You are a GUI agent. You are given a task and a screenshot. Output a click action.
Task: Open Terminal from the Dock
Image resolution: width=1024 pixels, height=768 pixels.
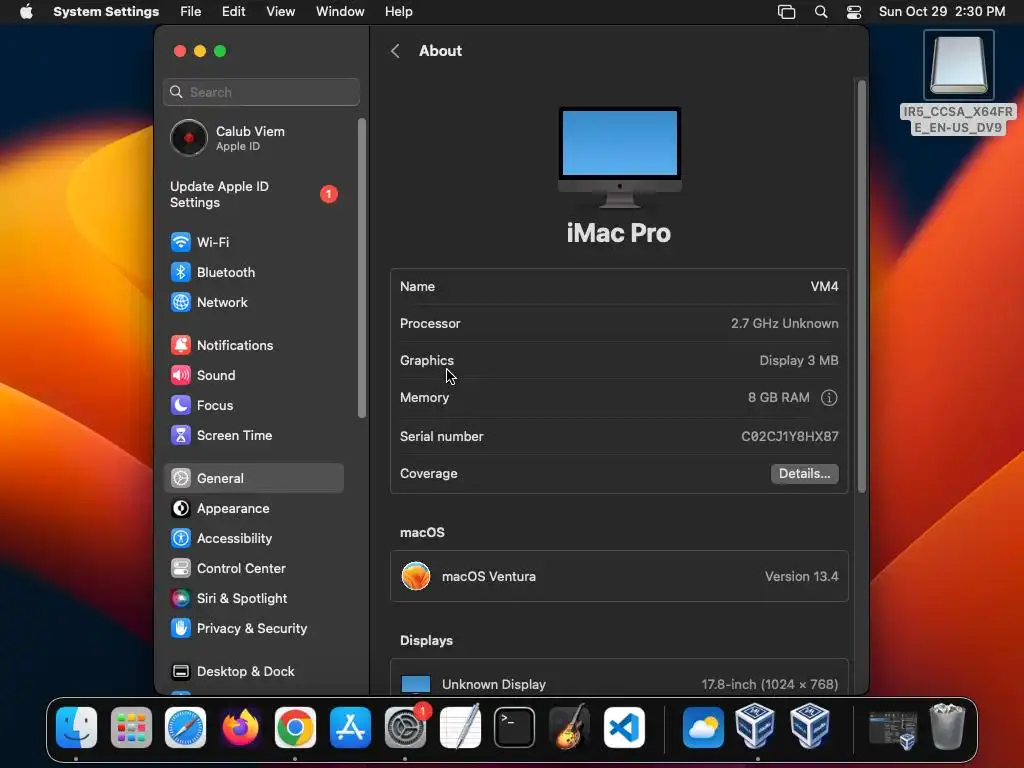coord(515,728)
